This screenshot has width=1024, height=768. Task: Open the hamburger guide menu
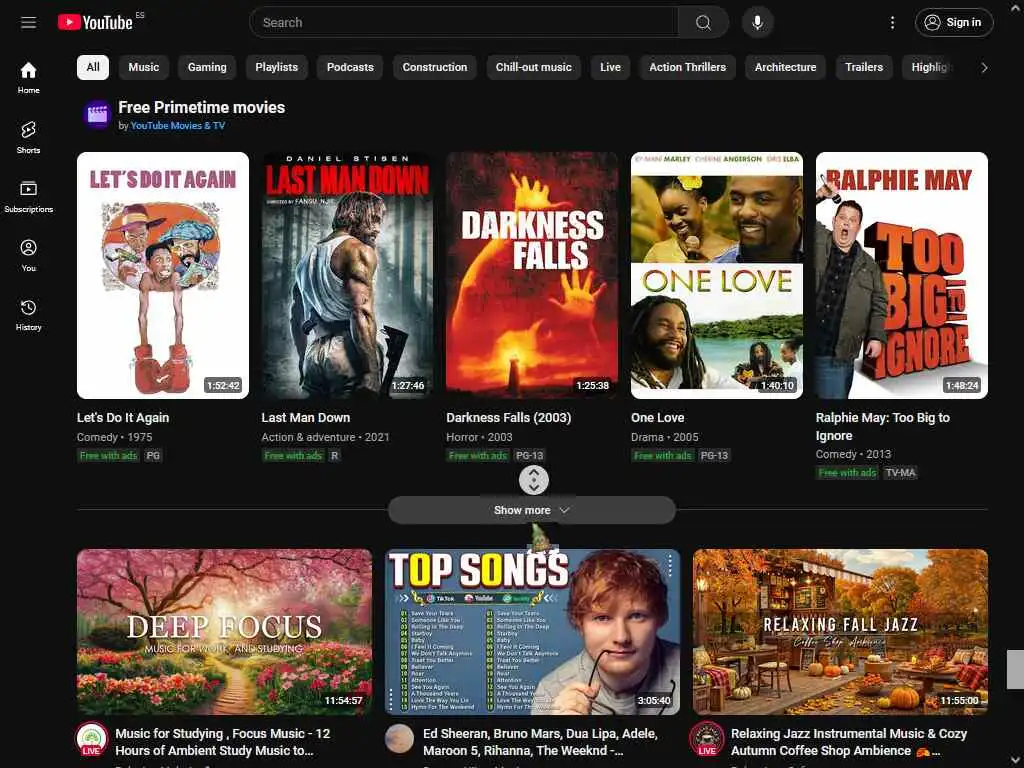[28, 22]
